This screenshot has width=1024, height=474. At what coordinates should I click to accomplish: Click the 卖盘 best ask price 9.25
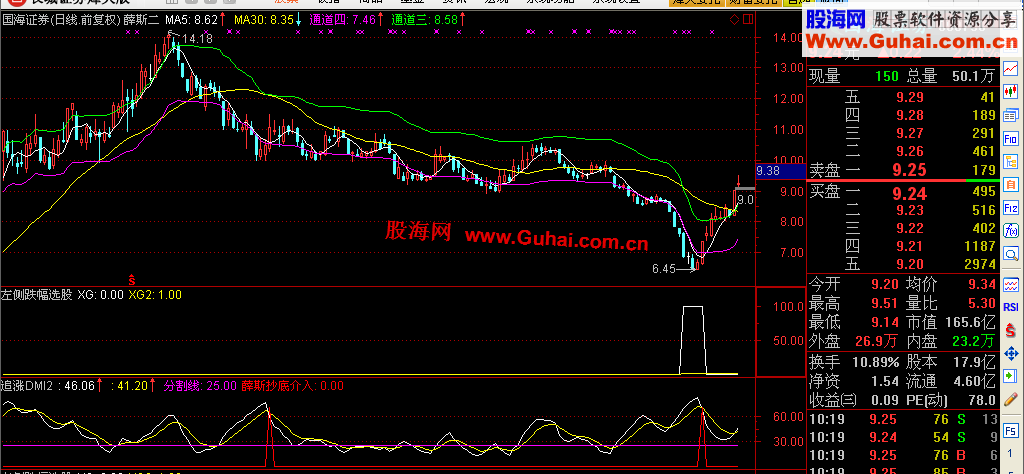coord(910,170)
